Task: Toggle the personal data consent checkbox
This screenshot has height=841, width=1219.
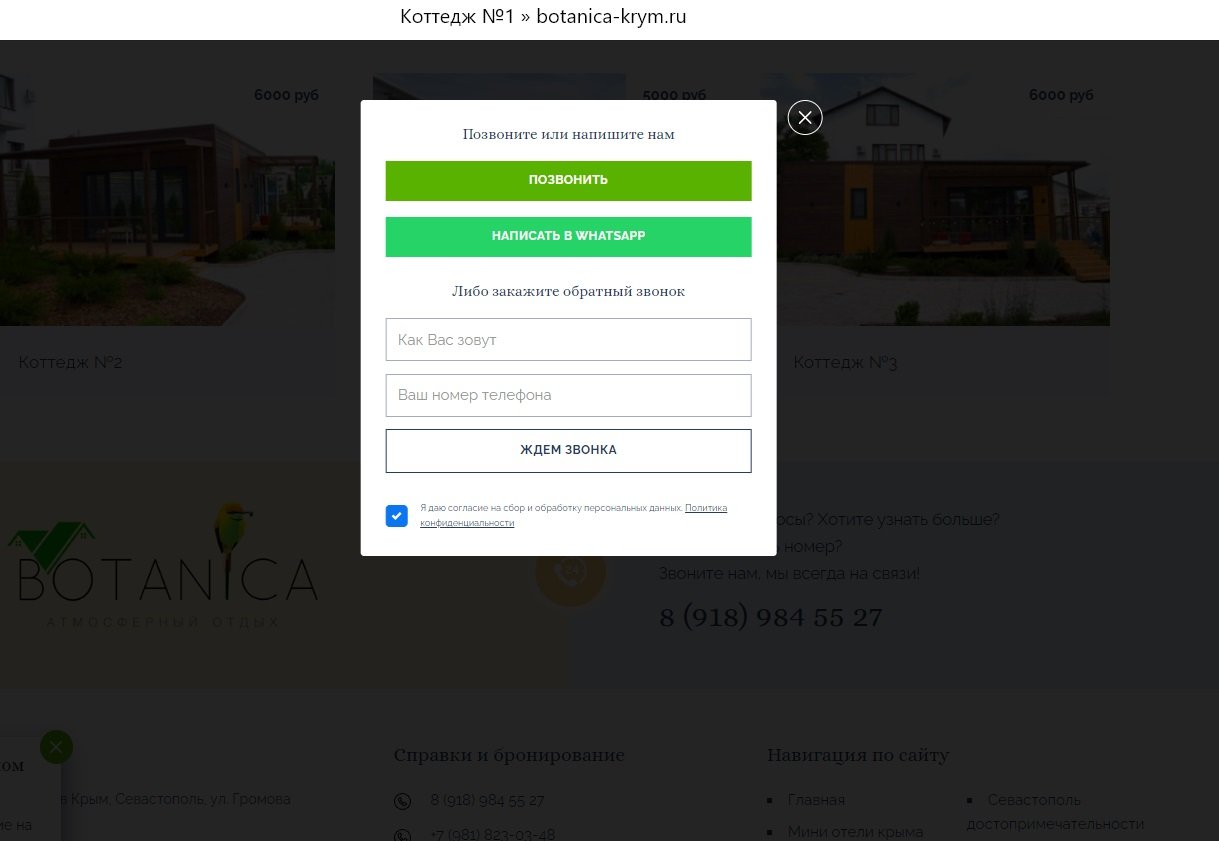Action: coord(397,516)
